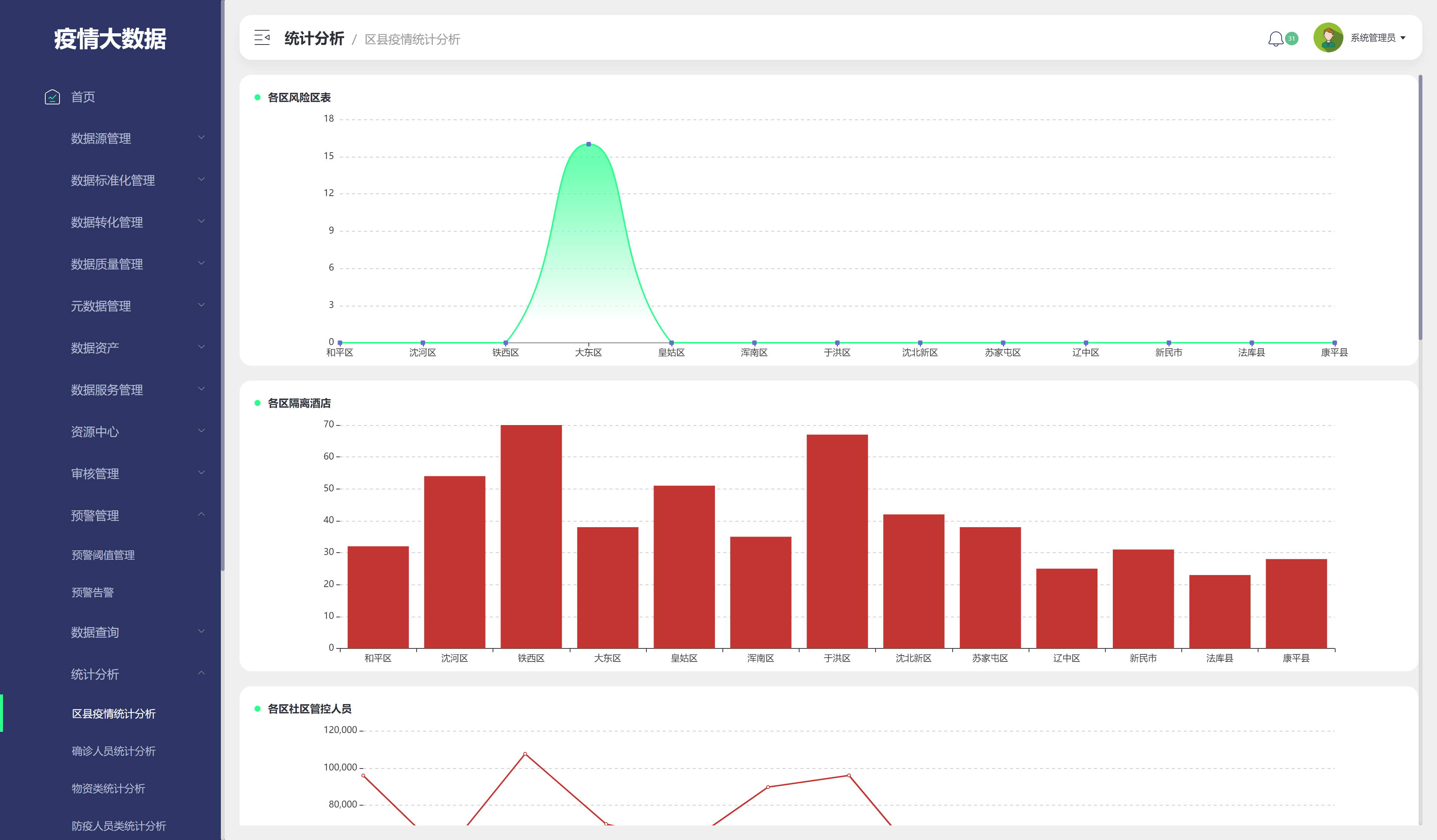Click the 大东区 peak data point
The width and height of the screenshot is (1437, 840).
[x=588, y=144]
